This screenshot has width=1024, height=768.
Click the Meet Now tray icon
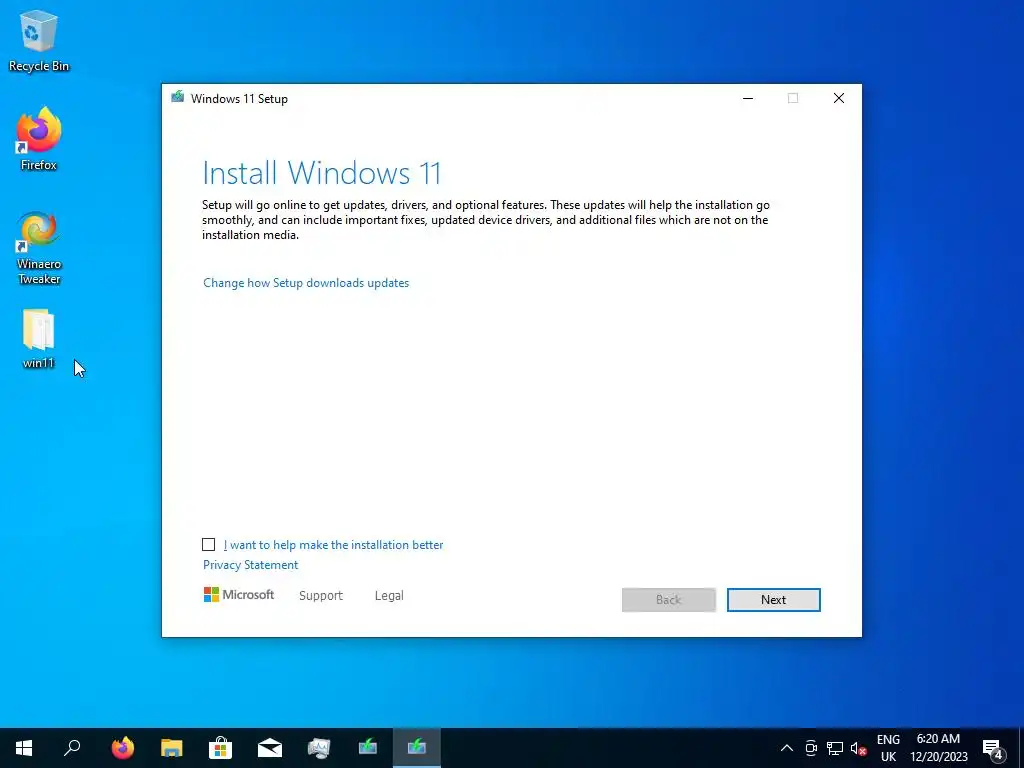click(811, 748)
